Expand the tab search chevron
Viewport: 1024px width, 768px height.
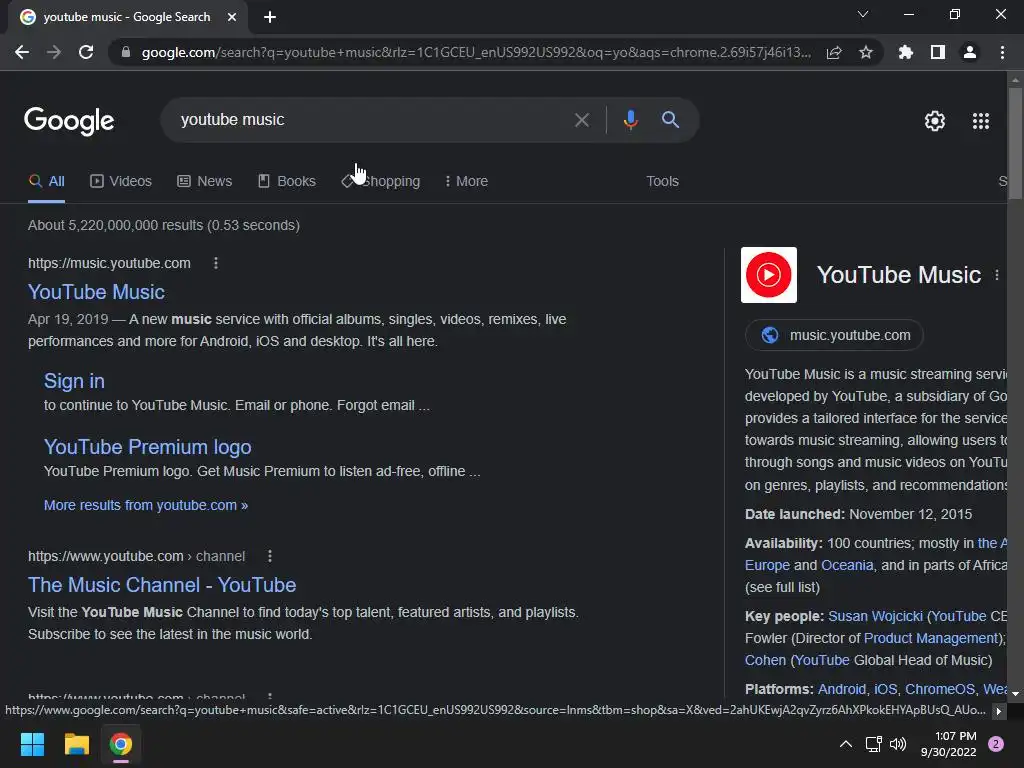[x=863, y=14]
